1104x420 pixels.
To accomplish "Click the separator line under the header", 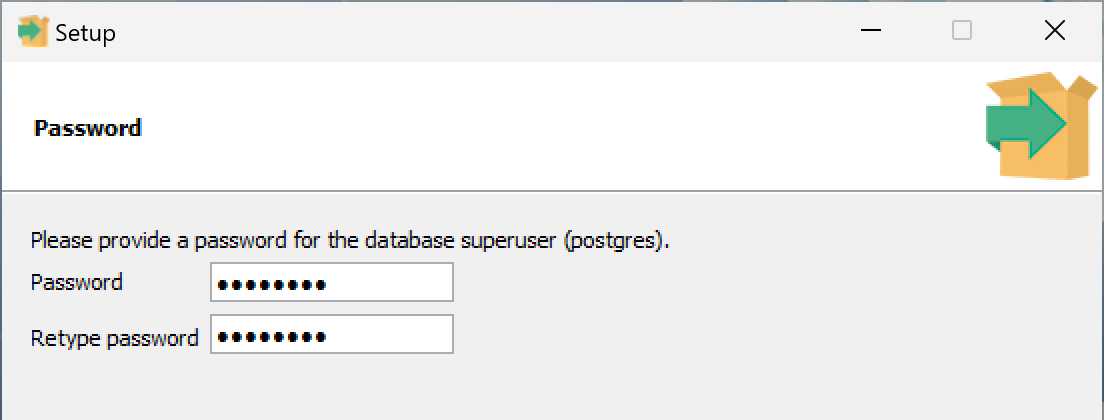I will [x=500, y=190].
